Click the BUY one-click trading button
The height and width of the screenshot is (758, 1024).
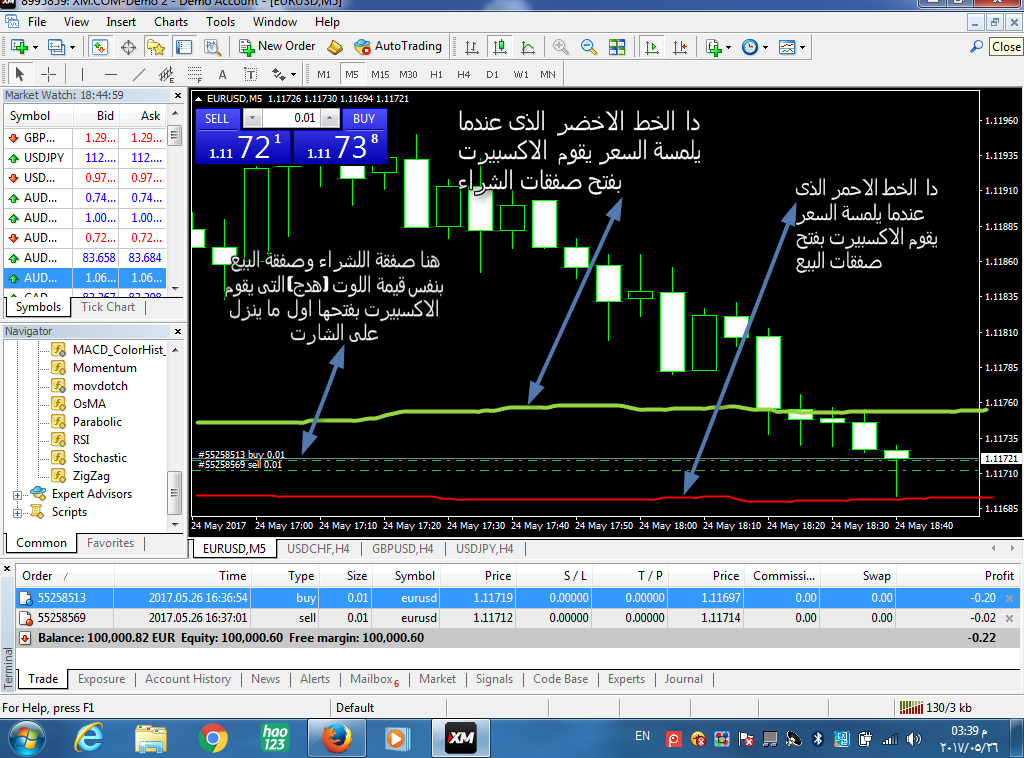point(364,118)
